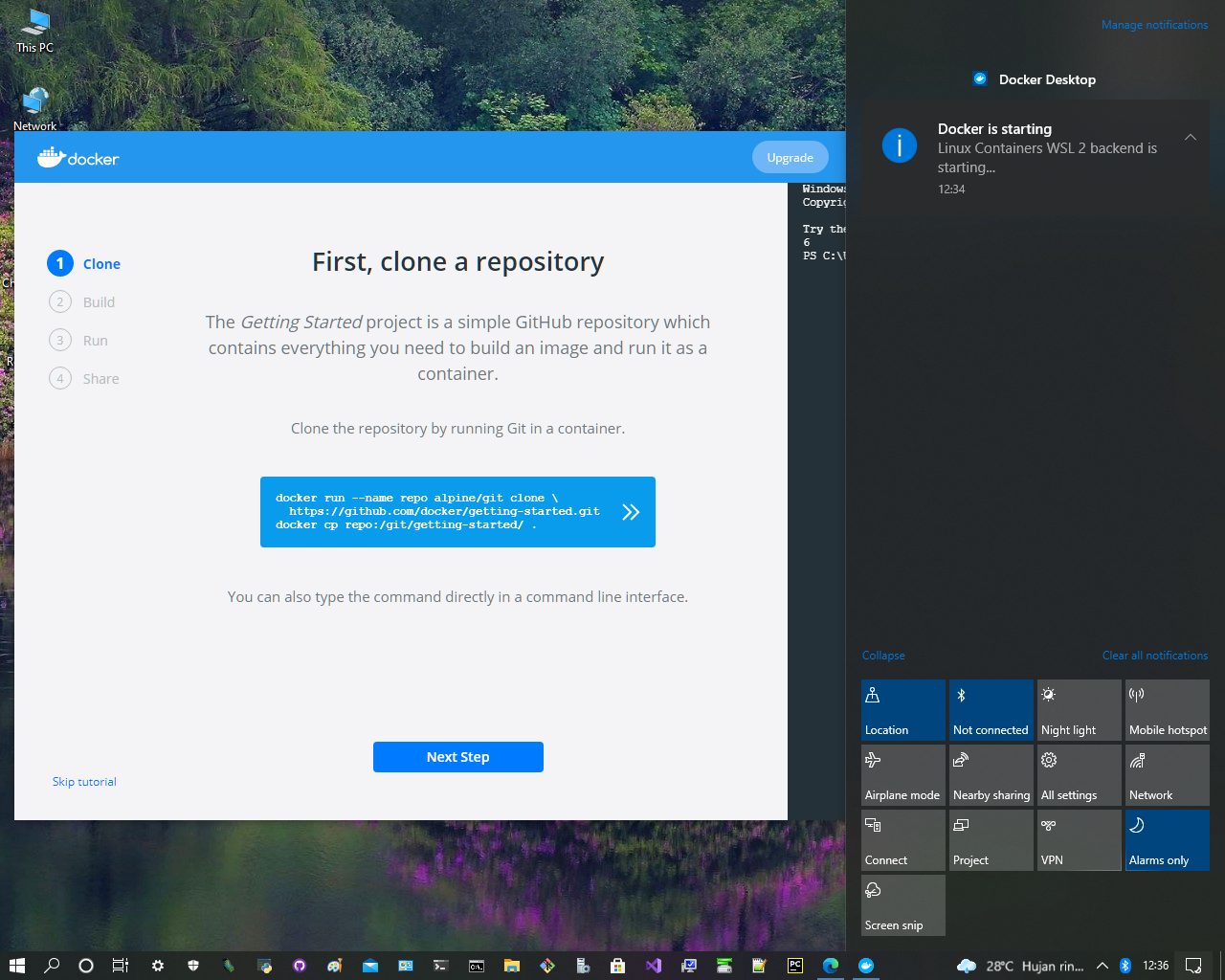Click the Docker is starting notification
1225x980 pixels.
pyautogui.click(x=1036, y=158)
